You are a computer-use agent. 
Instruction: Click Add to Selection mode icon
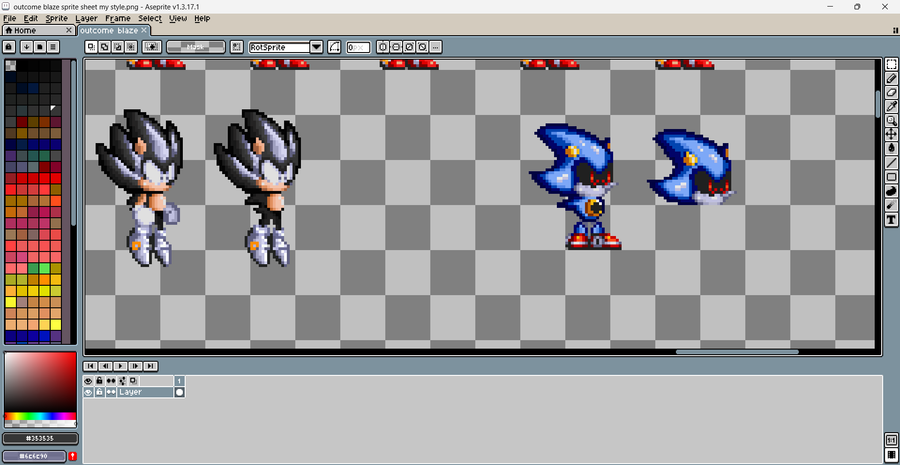click(x=104, y=47)
